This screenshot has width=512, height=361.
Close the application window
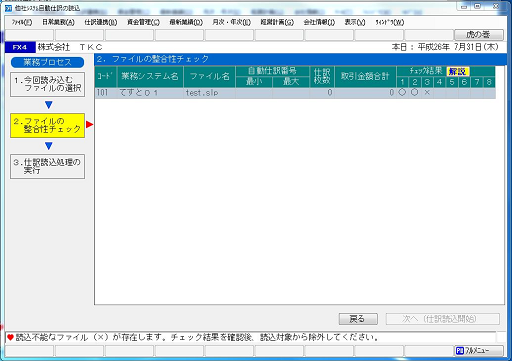coord(496,6)
